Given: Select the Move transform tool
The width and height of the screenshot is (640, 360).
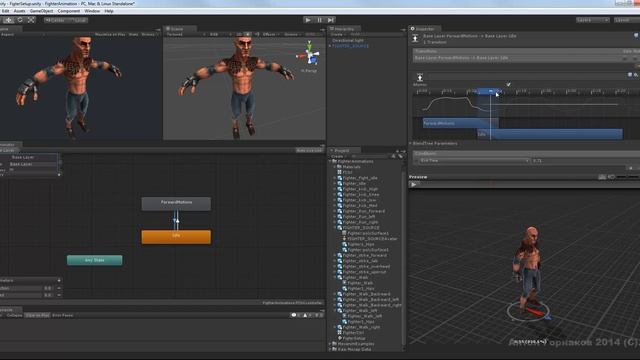Looking at the screenshot, I should [x=9, y=20].
